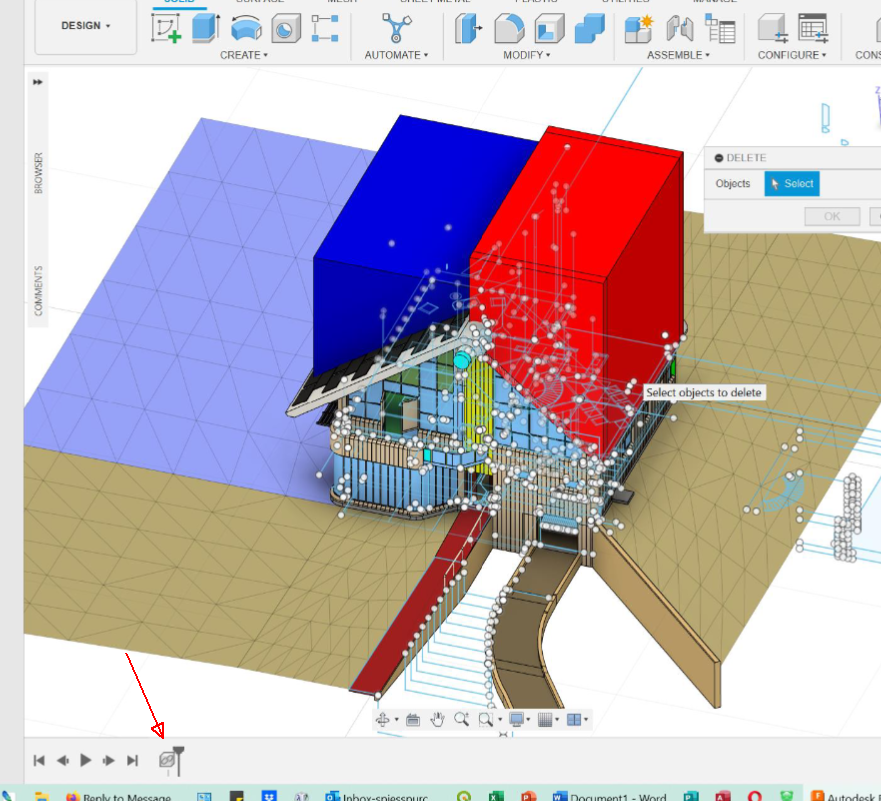Viewport: 881px width, 801px height.
Task: Activate the Press Pull tool in Modify
Action: point(469,30)
